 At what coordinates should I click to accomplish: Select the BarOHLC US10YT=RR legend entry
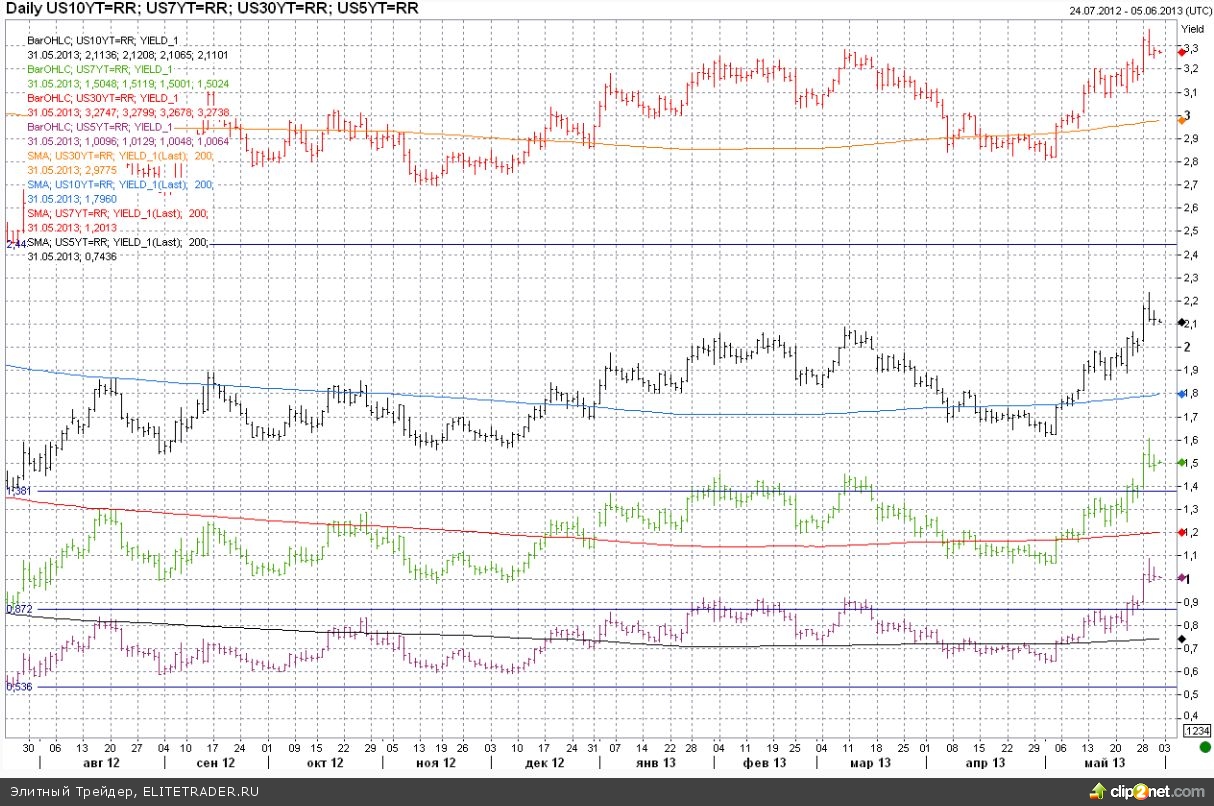tap(100, 40)
